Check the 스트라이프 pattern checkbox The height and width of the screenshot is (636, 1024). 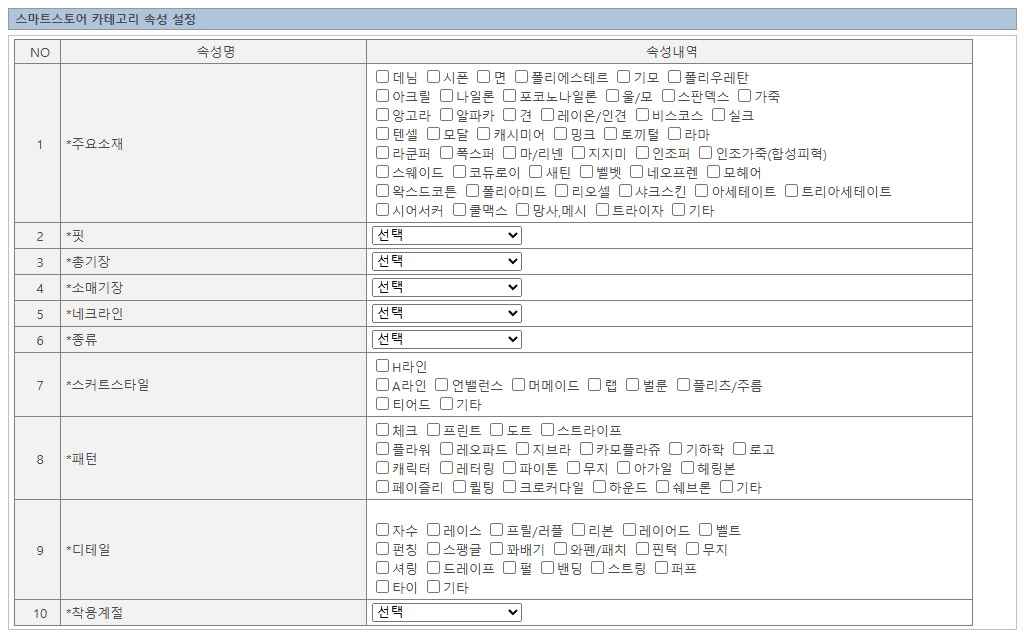pos(548,430)
